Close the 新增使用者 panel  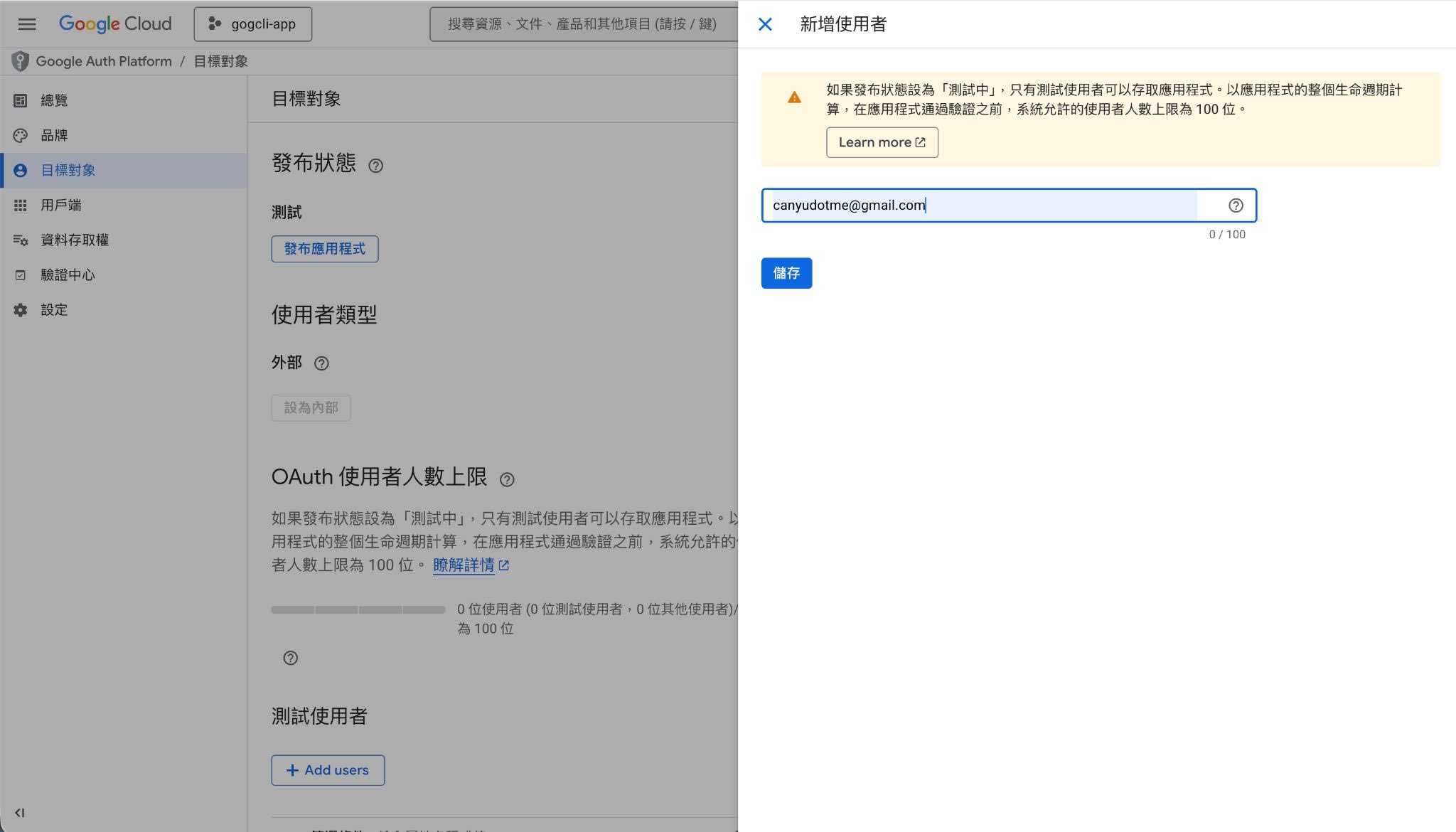tap(765, 24)
